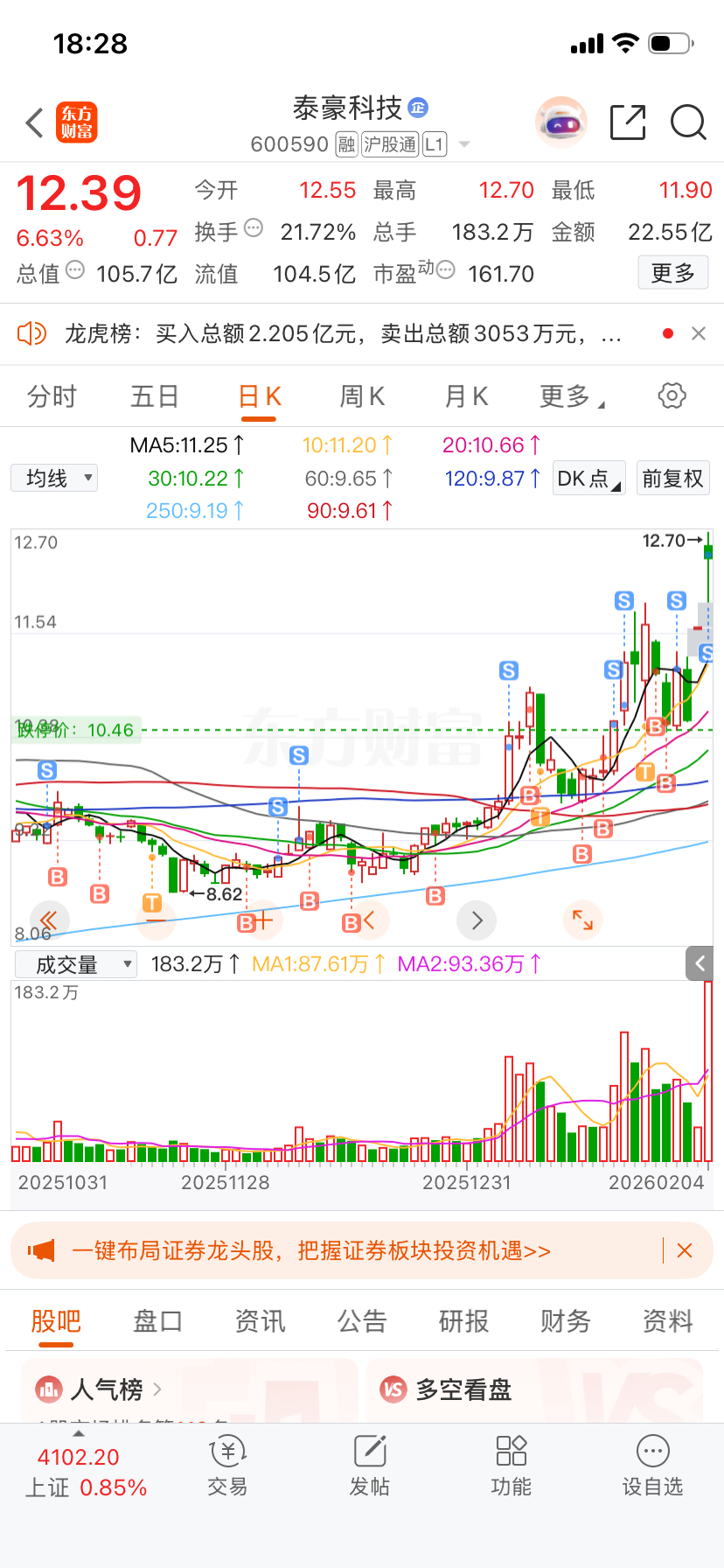724x1568 pixels.
Task: Tap the speaker icon on 龙虎榜 notice
Action: pyautogui.click(x=31, y=333)
